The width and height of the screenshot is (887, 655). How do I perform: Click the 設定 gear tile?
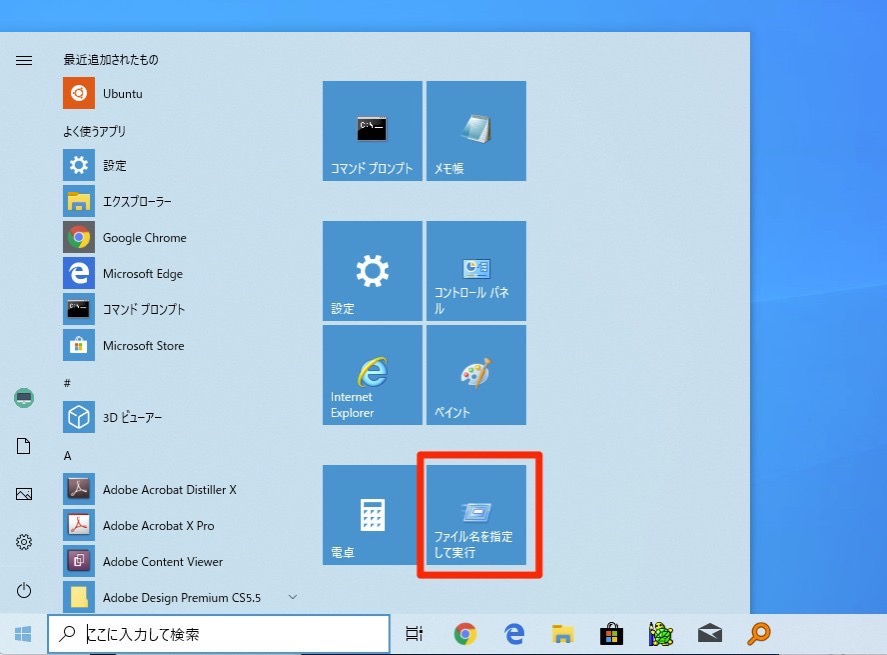click(x=372, y=271)
